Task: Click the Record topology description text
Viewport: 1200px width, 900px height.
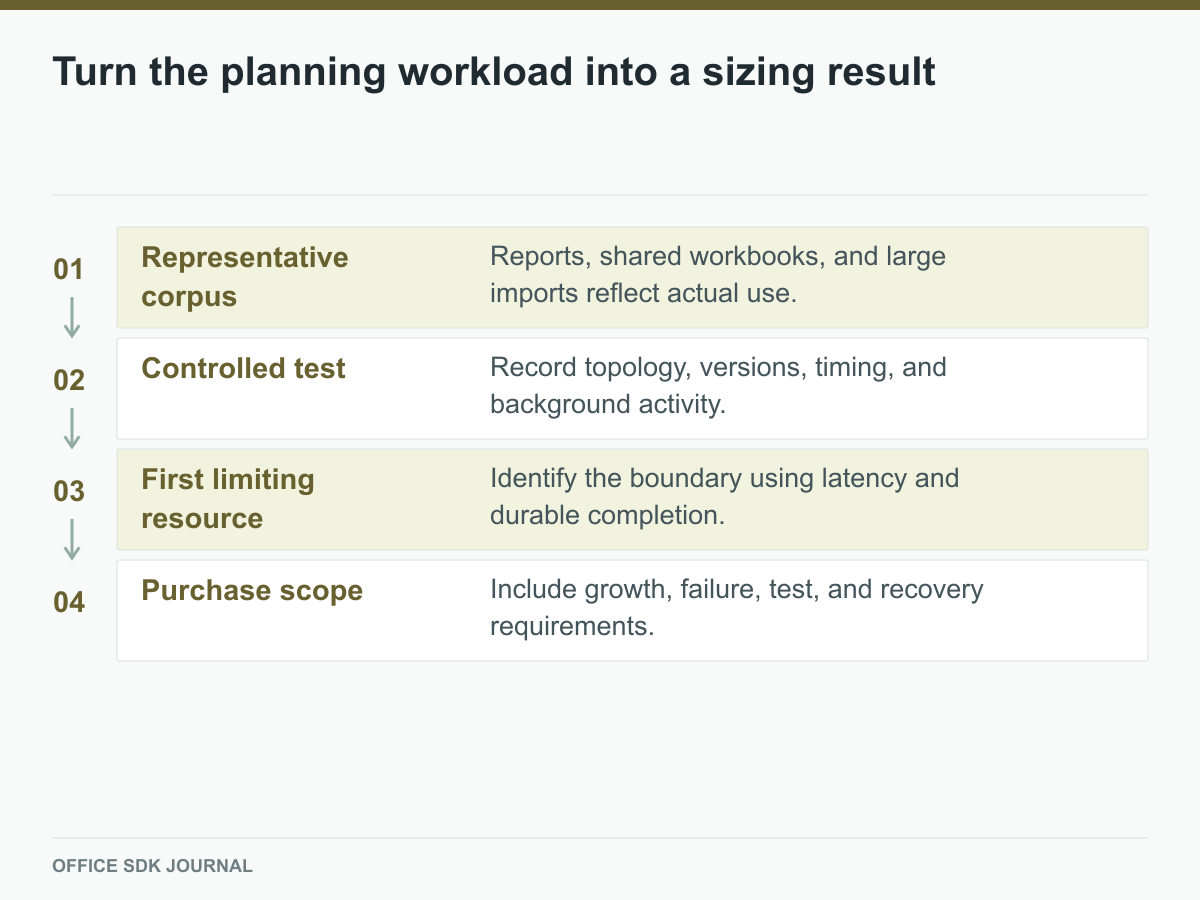Action: coord(718,386)
